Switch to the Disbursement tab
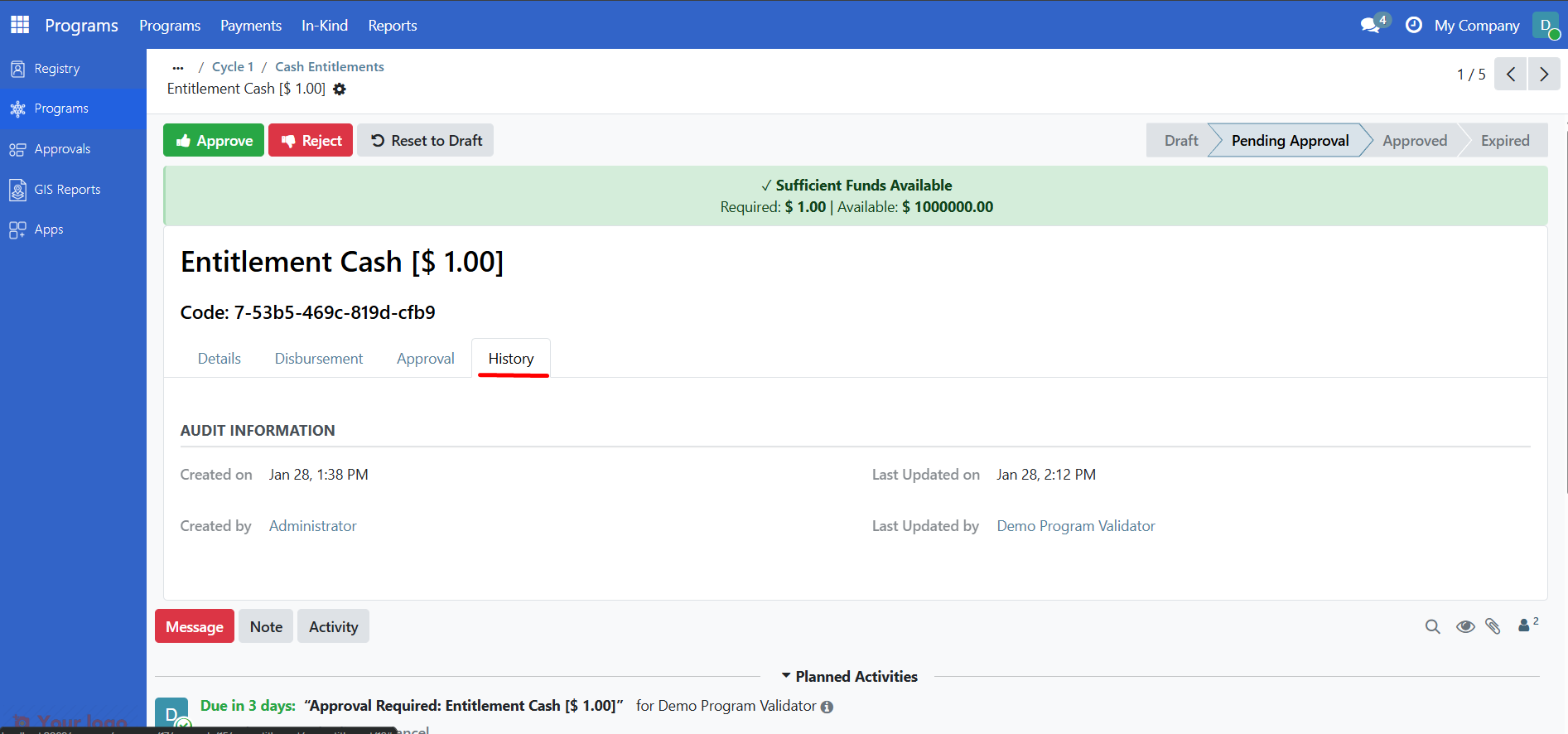The height and width of the screenshot is (734, 1568). click(319, 359)
